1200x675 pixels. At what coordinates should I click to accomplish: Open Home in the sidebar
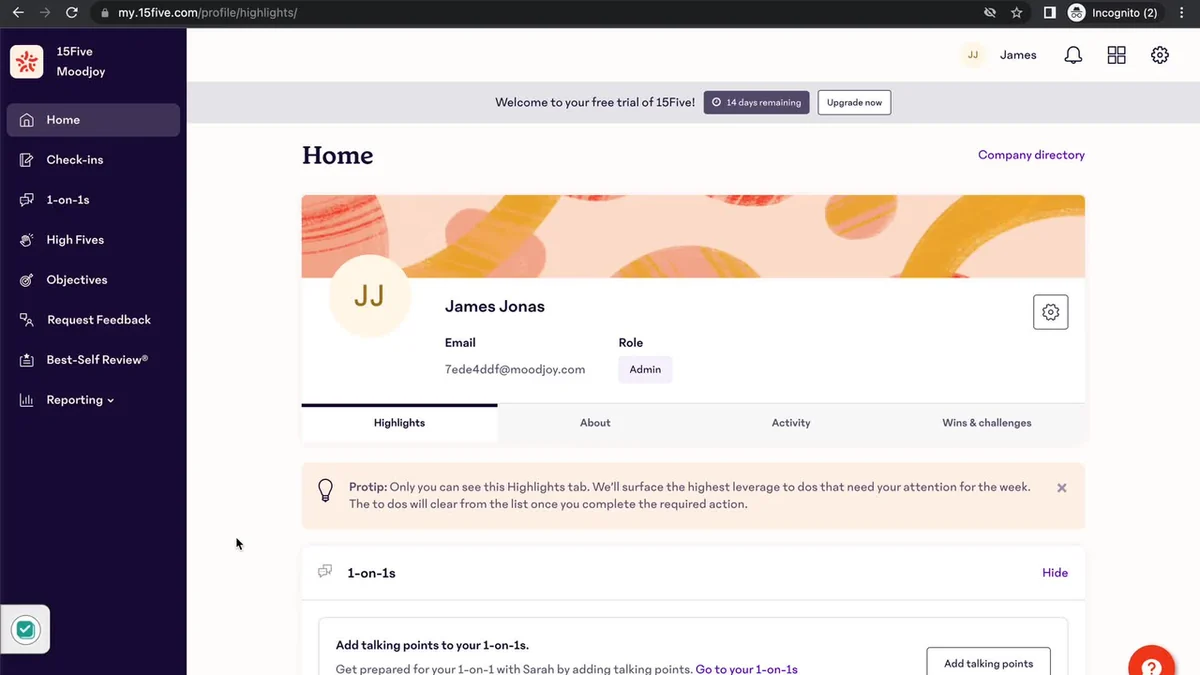93,120
